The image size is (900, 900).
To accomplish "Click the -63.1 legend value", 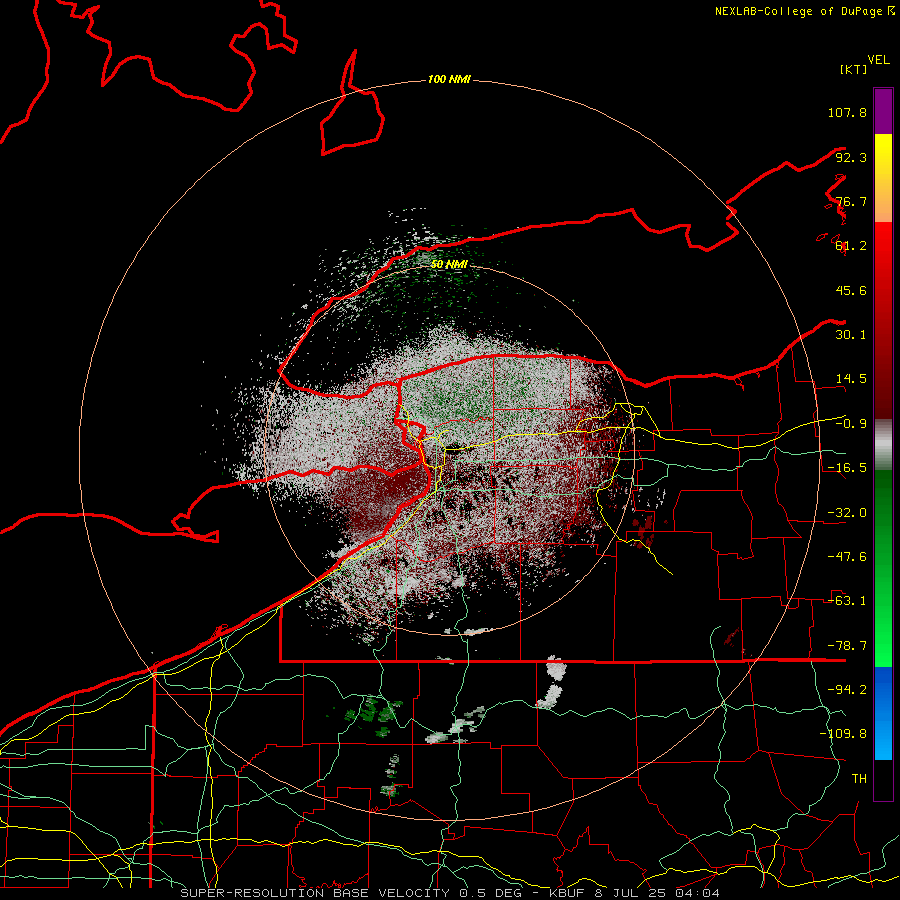I will (847, 601).
